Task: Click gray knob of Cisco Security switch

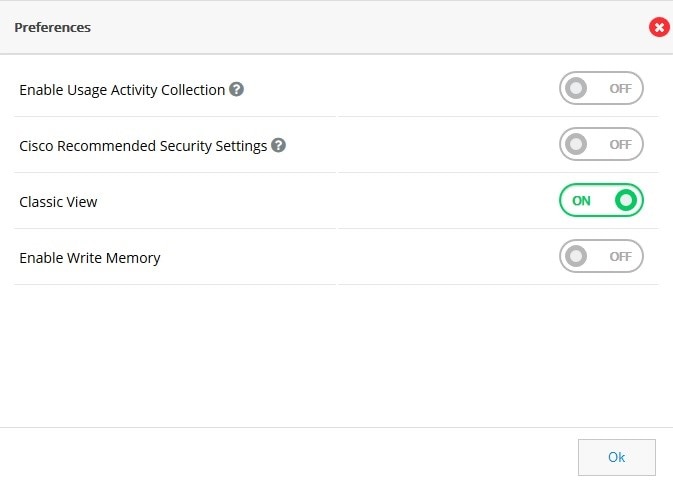Action: 576,144
